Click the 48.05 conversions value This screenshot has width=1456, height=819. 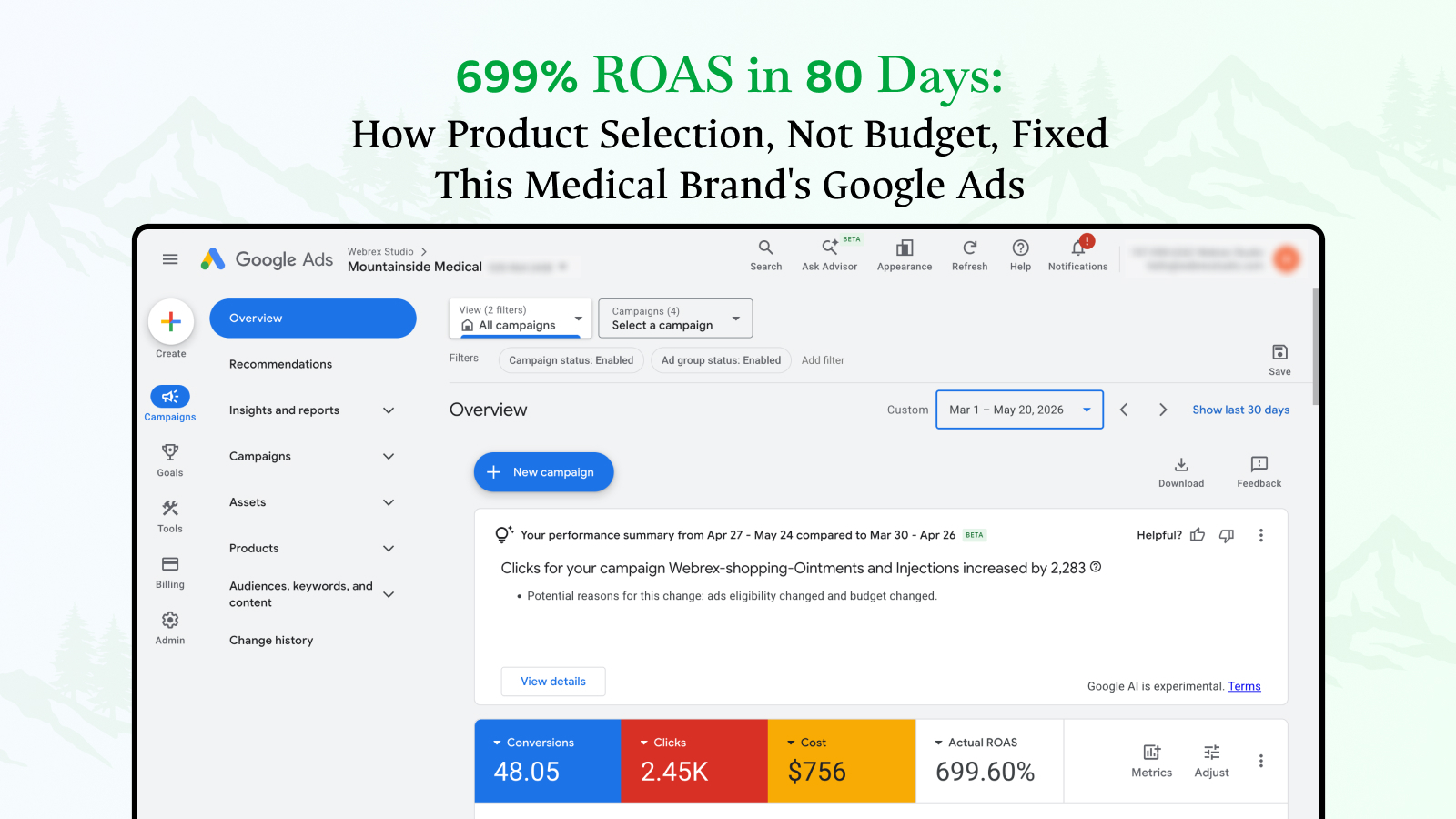pos(527,772)
